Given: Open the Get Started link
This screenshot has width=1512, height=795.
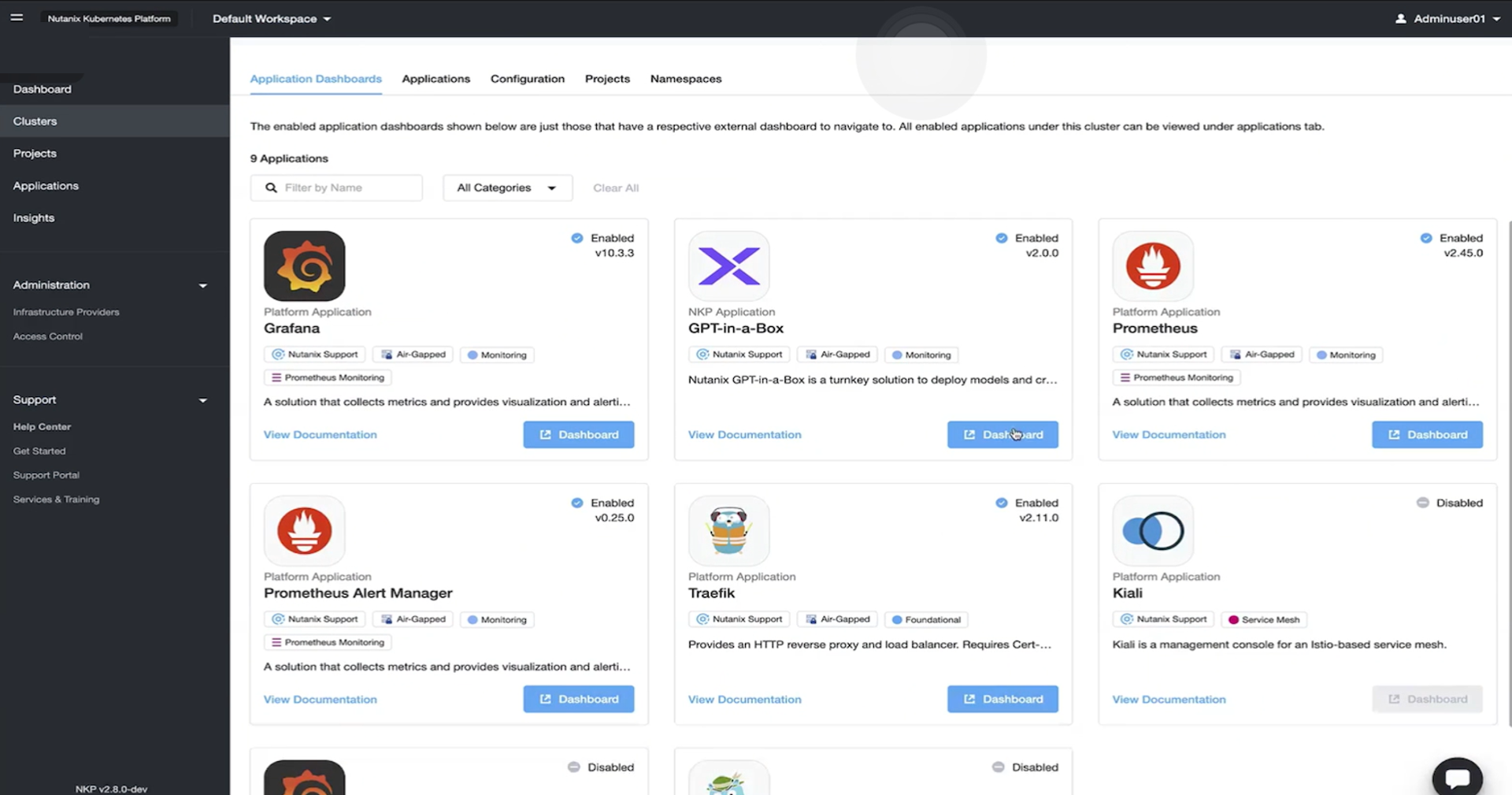Looking at the screenshot, I should click(39, 451).
